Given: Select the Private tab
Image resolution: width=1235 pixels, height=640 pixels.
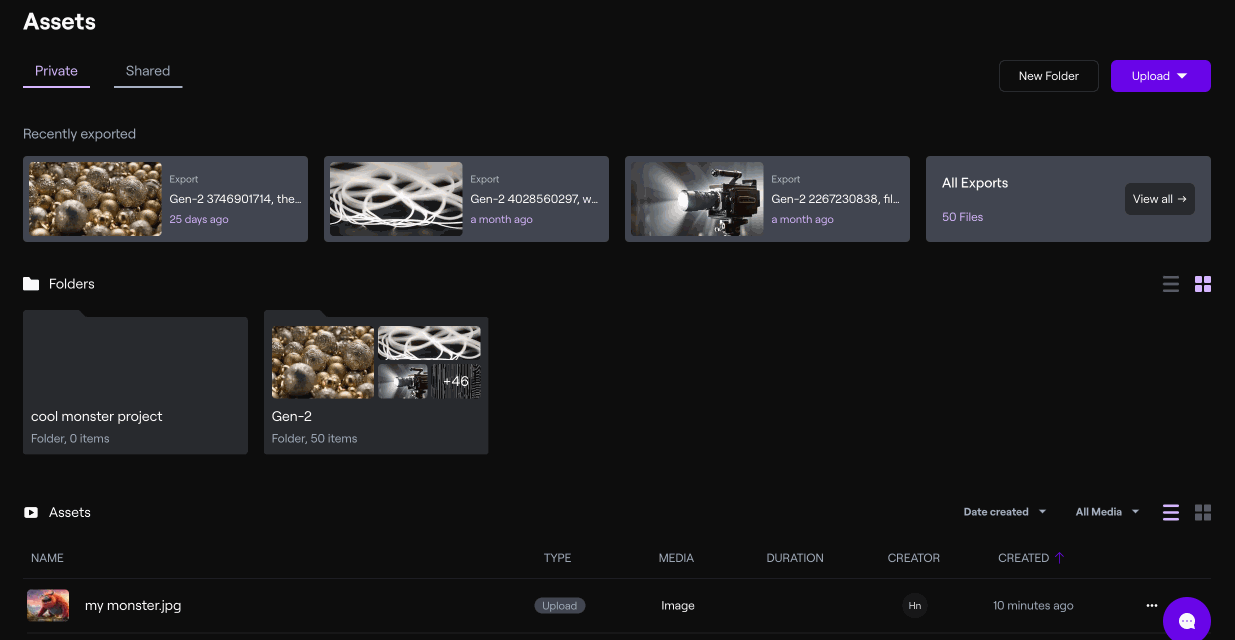Looking at the screenshot, I should (56, 71).
